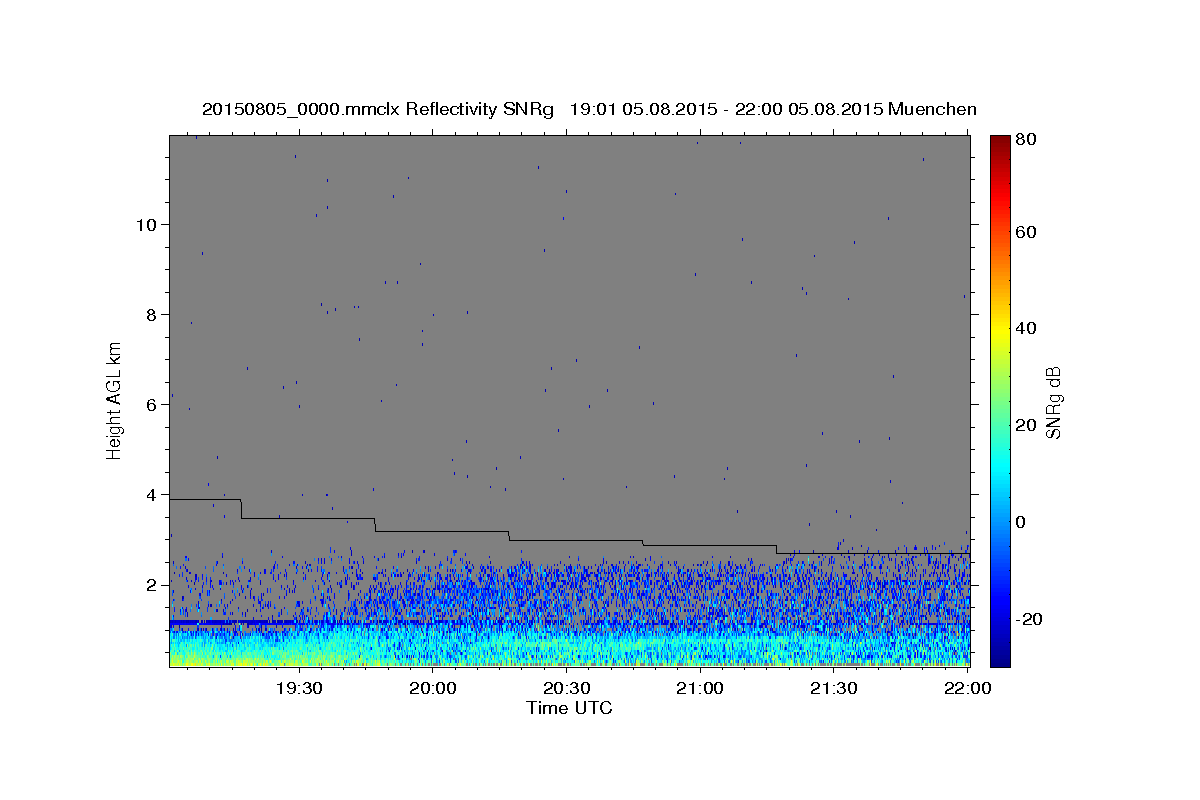
Task: Click the 21:30 time tick label
Action: (833, 689)
